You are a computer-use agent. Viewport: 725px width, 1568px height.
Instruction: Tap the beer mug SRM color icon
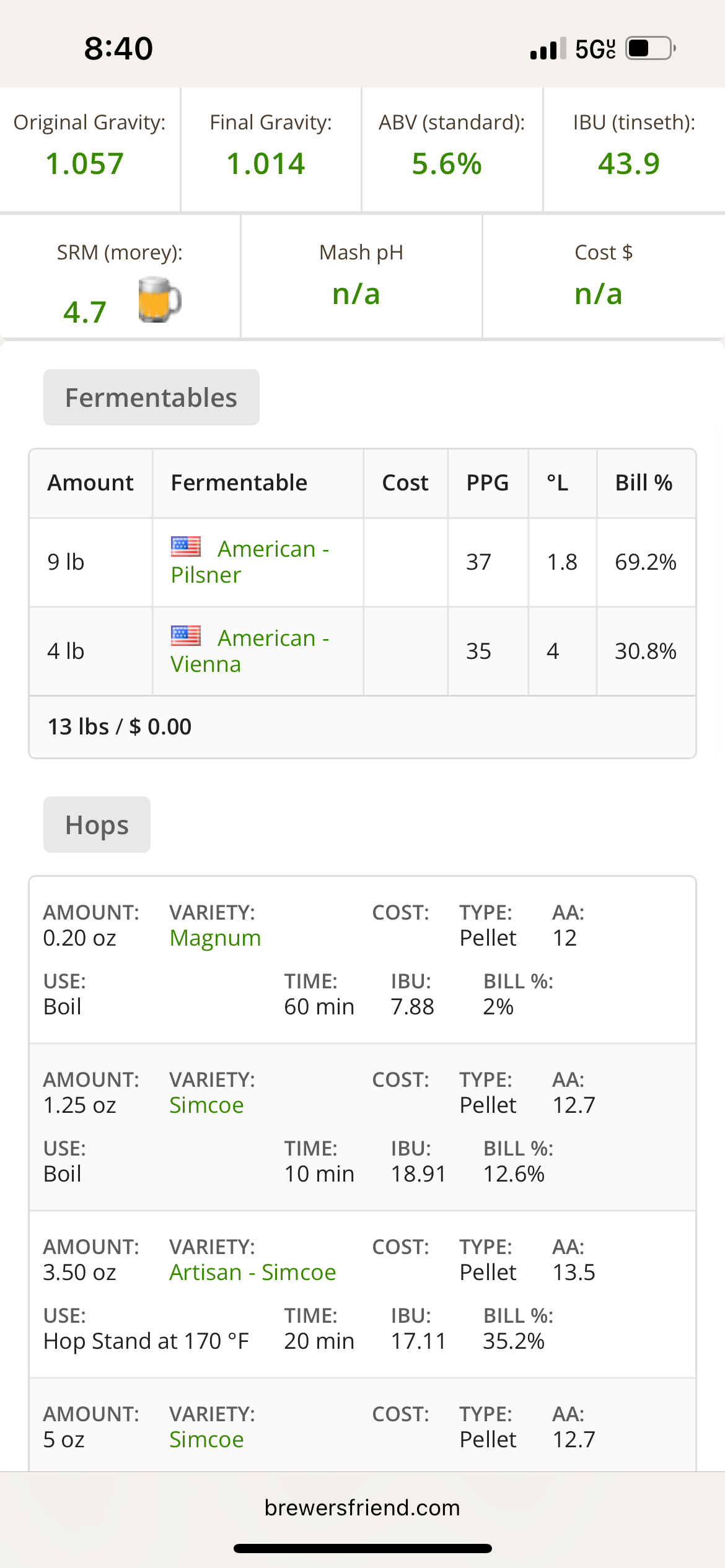click(159, 300)
